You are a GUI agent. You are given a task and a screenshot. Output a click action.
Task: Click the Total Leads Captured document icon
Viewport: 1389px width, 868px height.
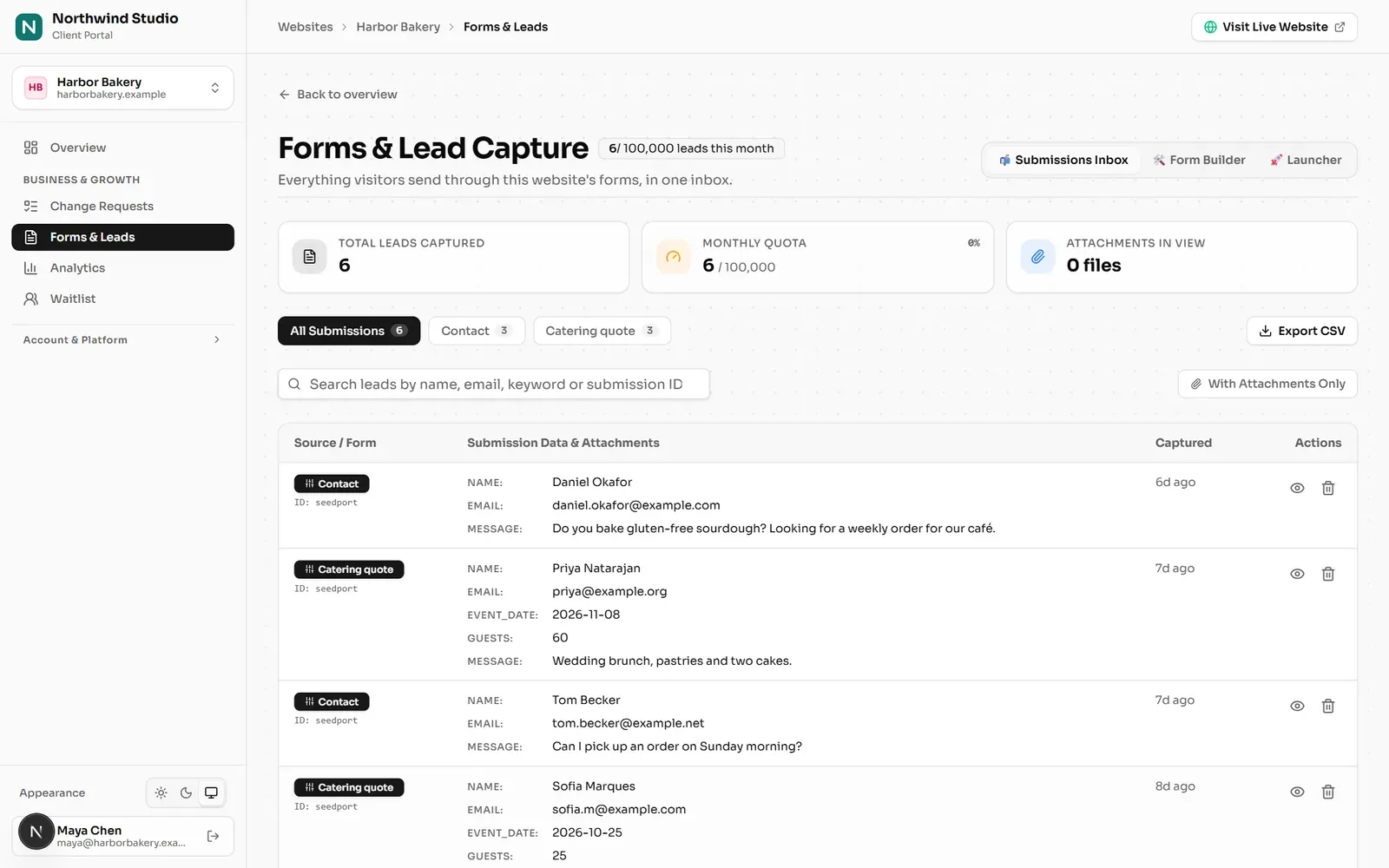pyautogui.click(x=309, y=256)
